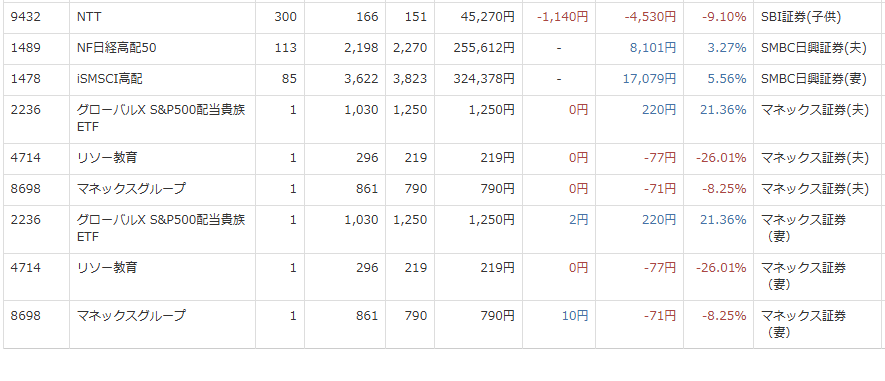Click stock code 1478

25,80
